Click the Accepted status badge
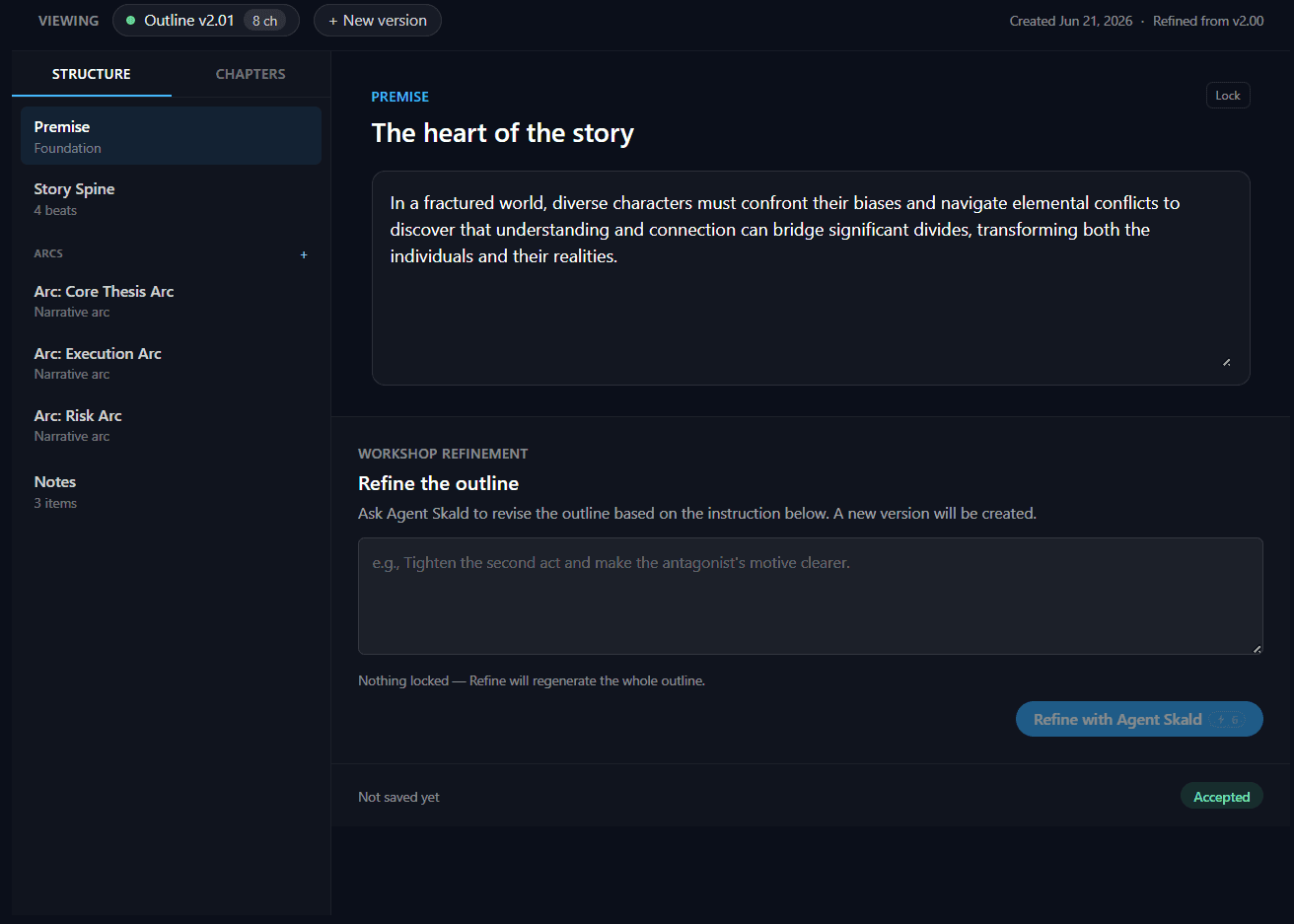The image size is (1294, 924). (1222, 797)
